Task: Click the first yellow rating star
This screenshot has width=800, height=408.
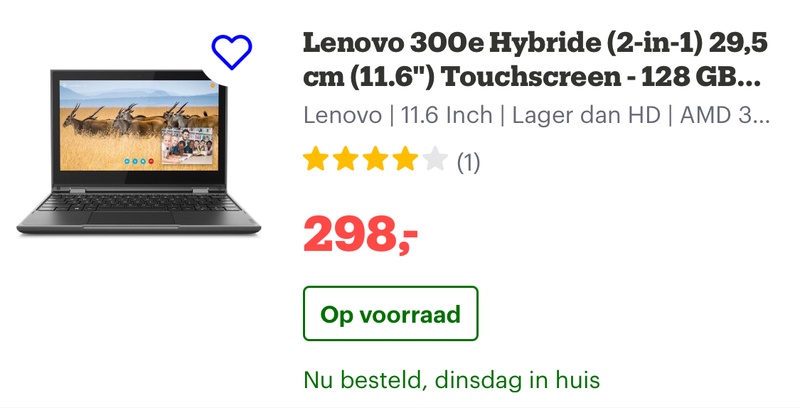Action: click(316, 159)
